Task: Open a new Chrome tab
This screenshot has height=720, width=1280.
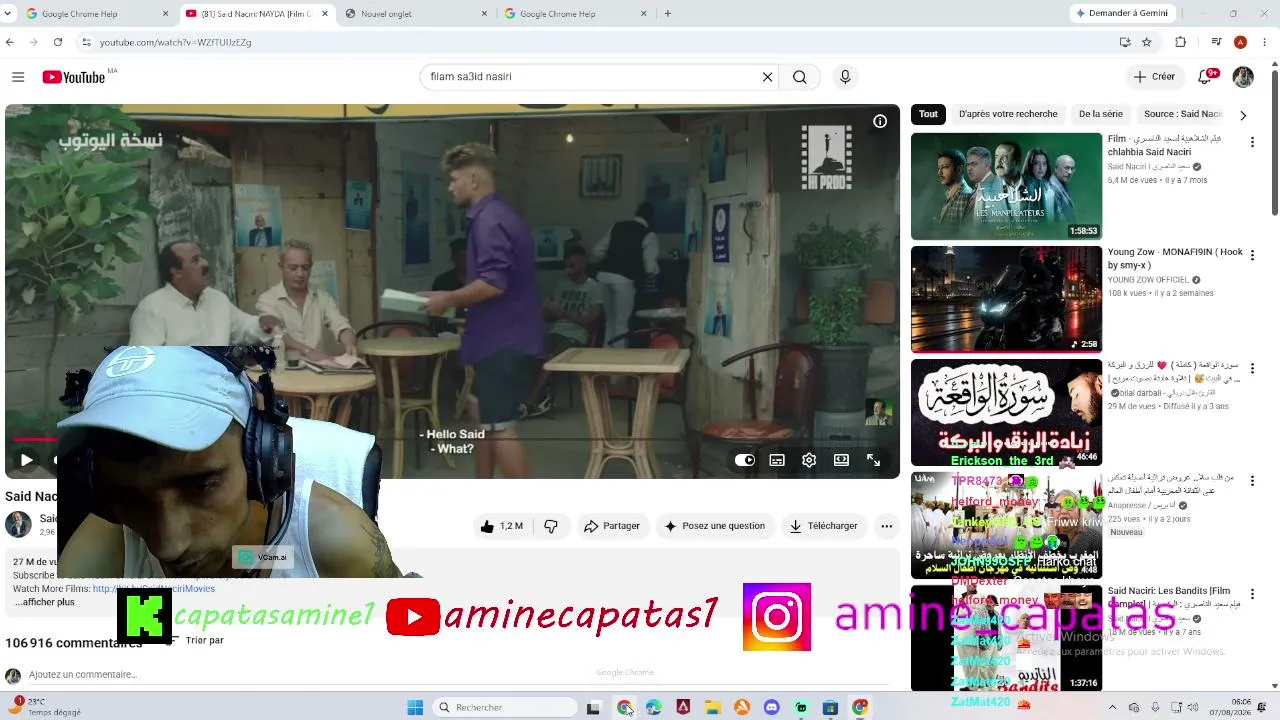Action: point(668,14)
